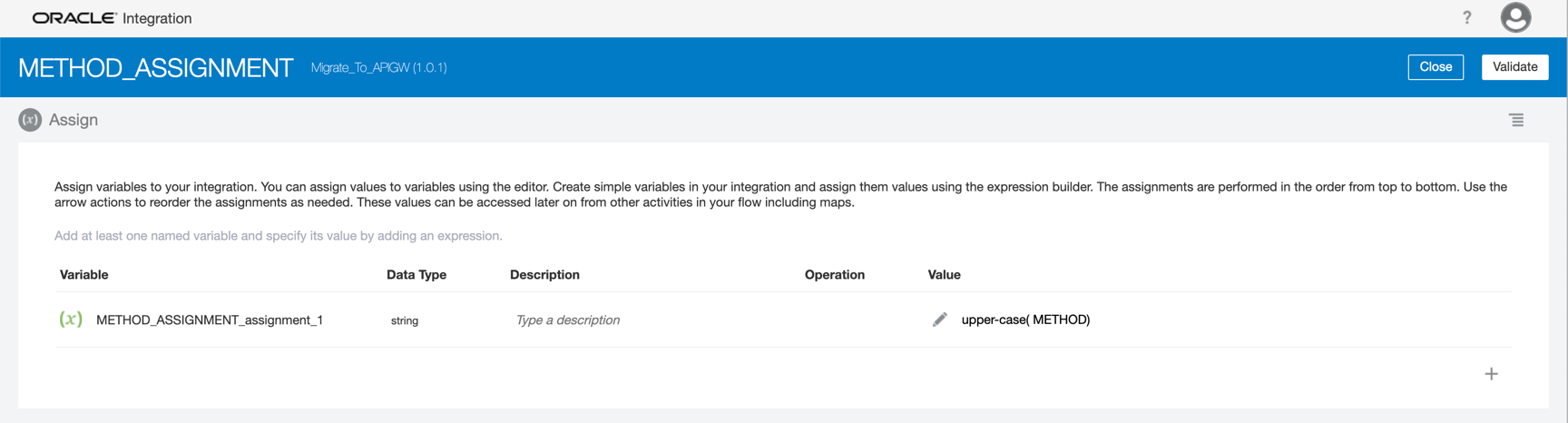Click the string data type cell

405,320
